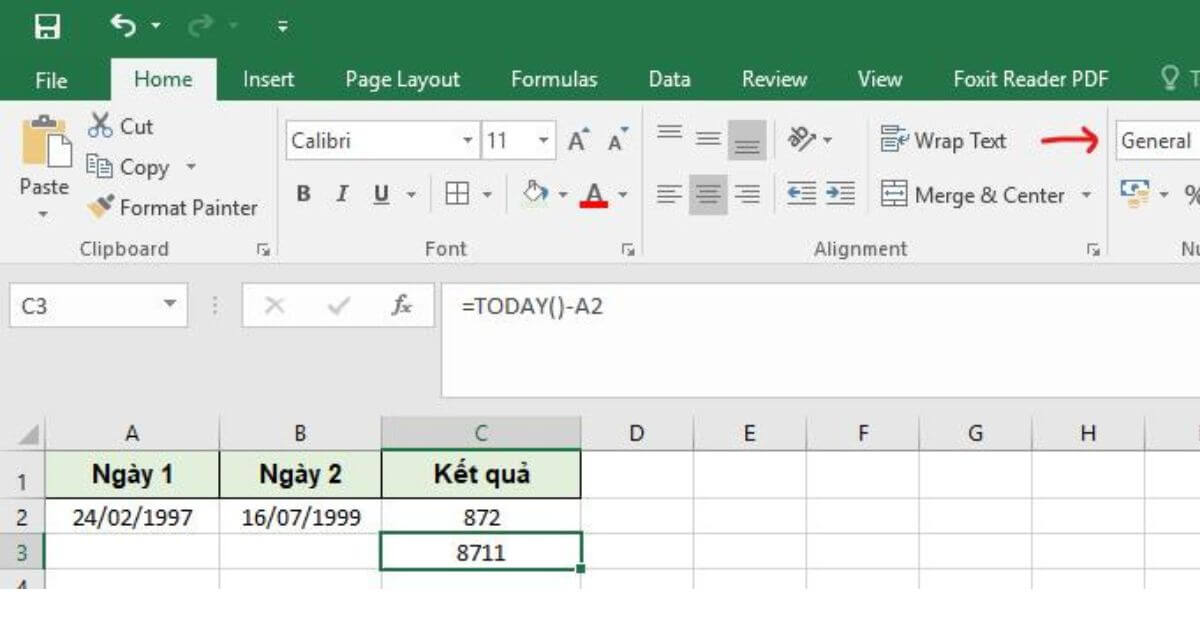This screenshot has height=620, width=1200.
Task: Open text Orientation icon
Action: click(x=801, y=140)
